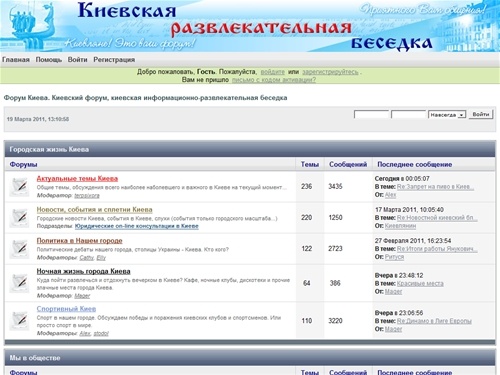Open last post Re:Новостной киевский бл
This screenshot has height=375, width=500.
(x=437, y=218)
